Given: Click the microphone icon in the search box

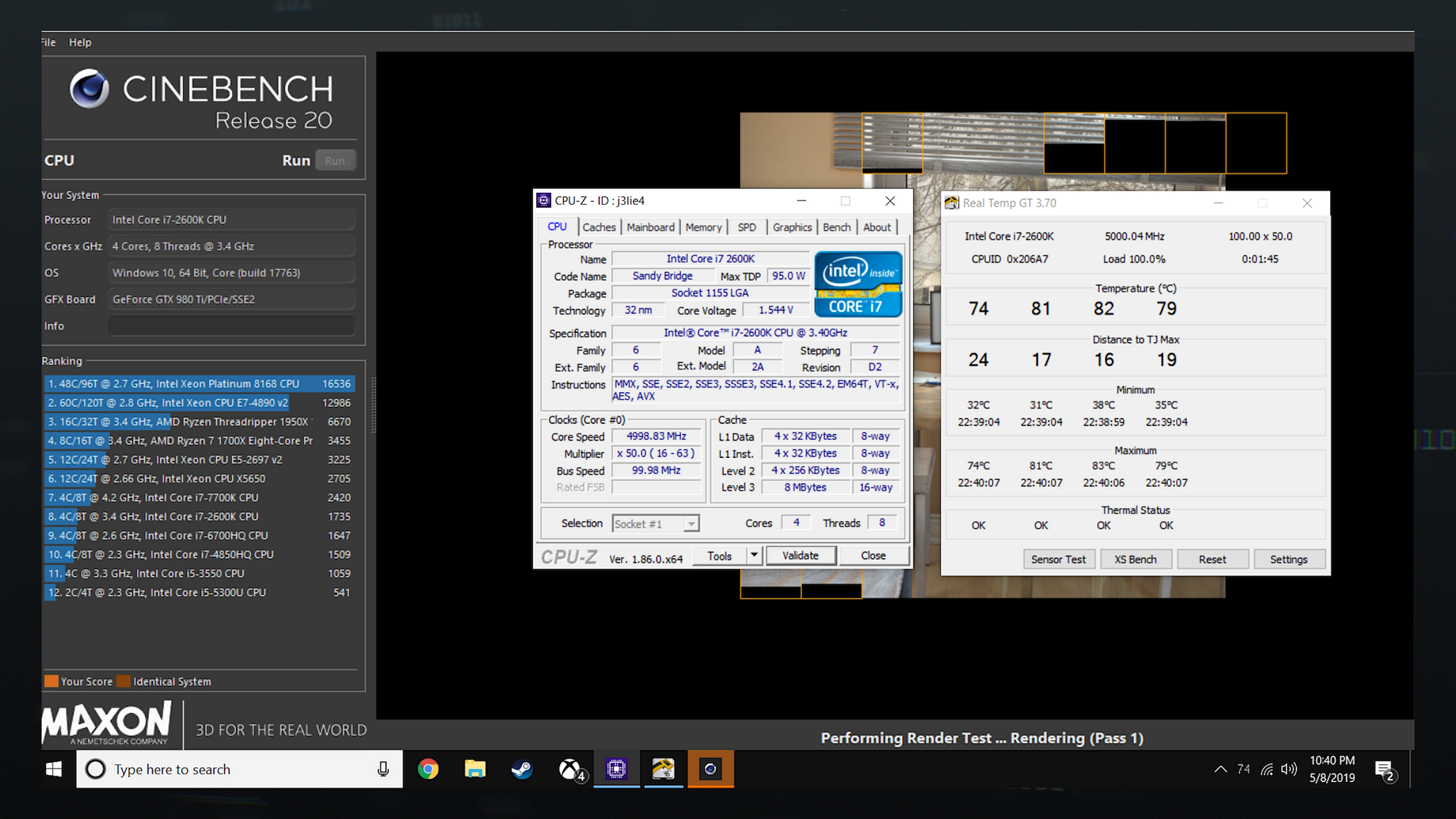Looking at the screenshot, I should click(x=383, y=769).
